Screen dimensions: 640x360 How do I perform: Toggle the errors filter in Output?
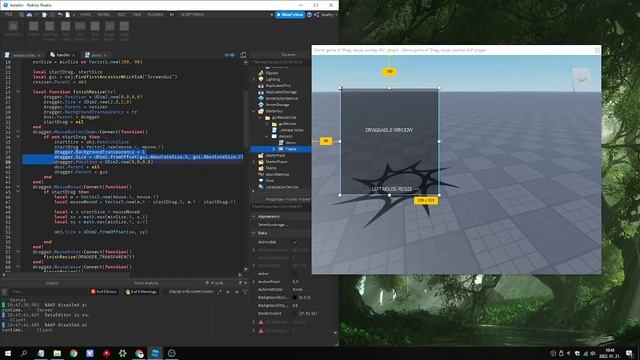pyautogui.click(x=104, y=292)
